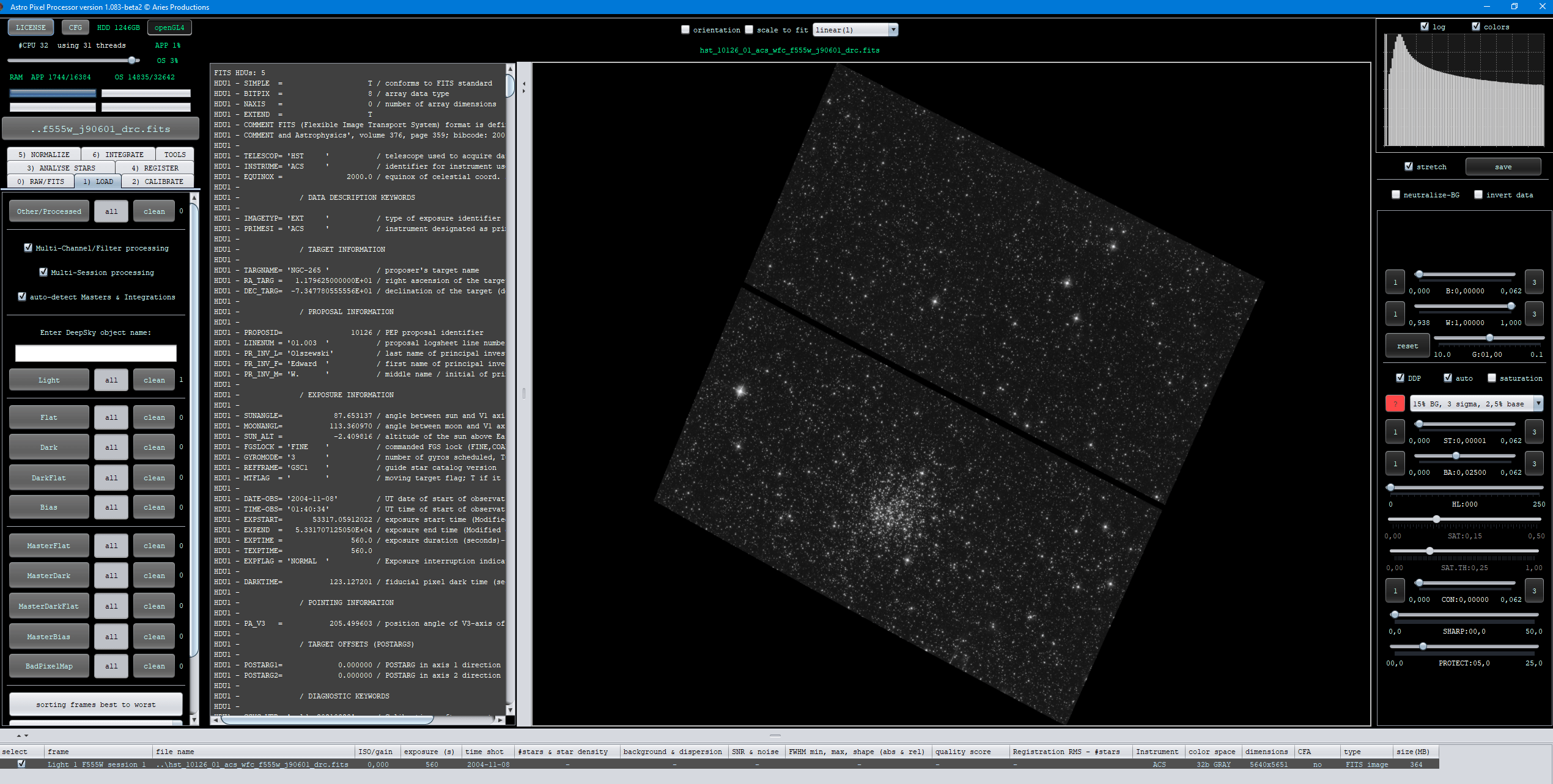1553x784 pixels.
Task: Click the '5640x5651' dimensions cell
Action: (1269, 764)
